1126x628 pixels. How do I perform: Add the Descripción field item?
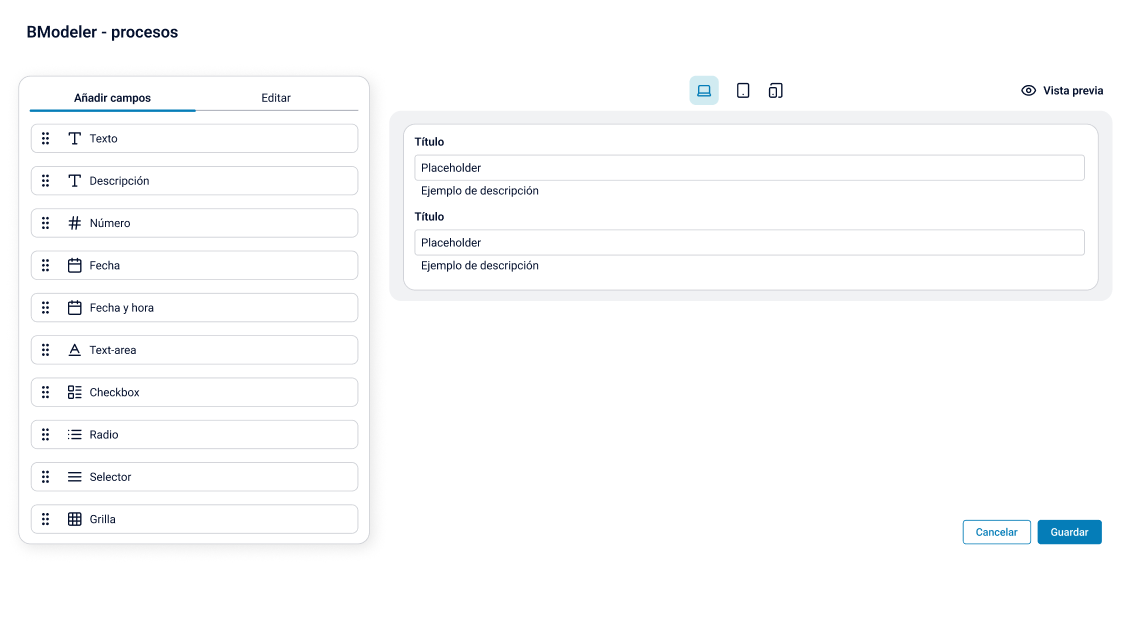(x=194, y=181)
